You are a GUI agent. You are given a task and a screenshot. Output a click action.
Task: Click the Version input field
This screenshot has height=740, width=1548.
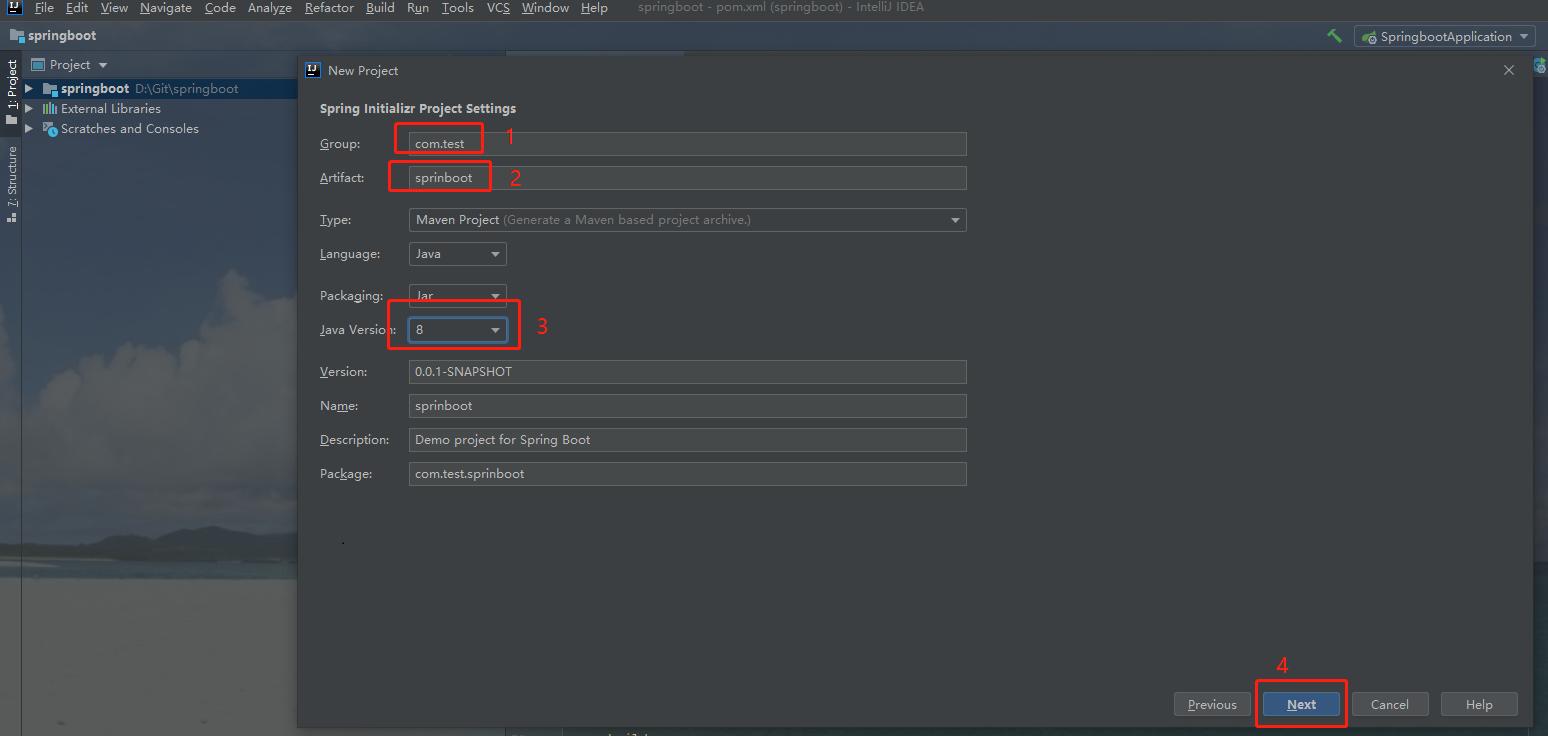click(688, 372)
